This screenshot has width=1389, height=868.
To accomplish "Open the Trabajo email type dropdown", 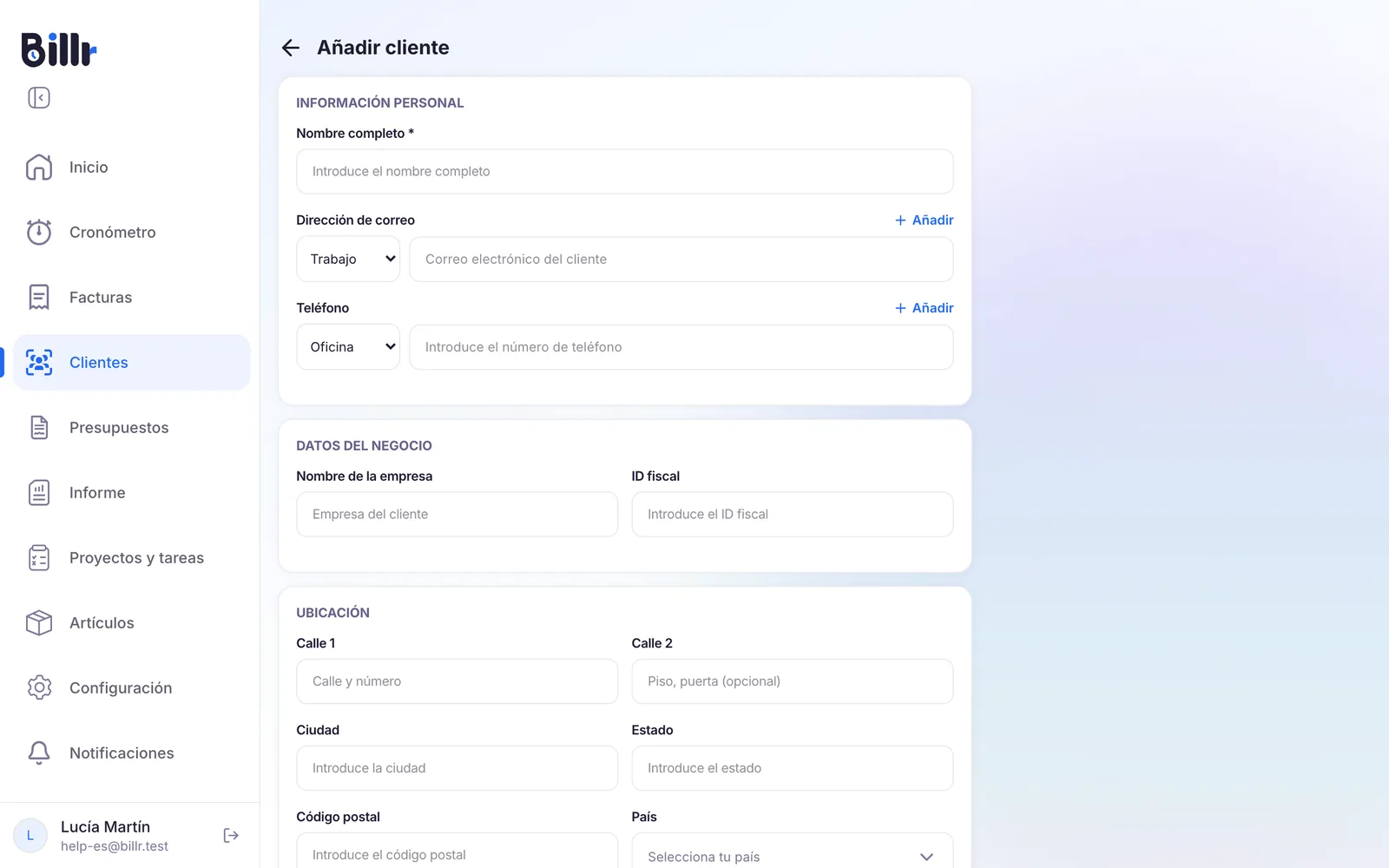I will (x=348, y=260).
